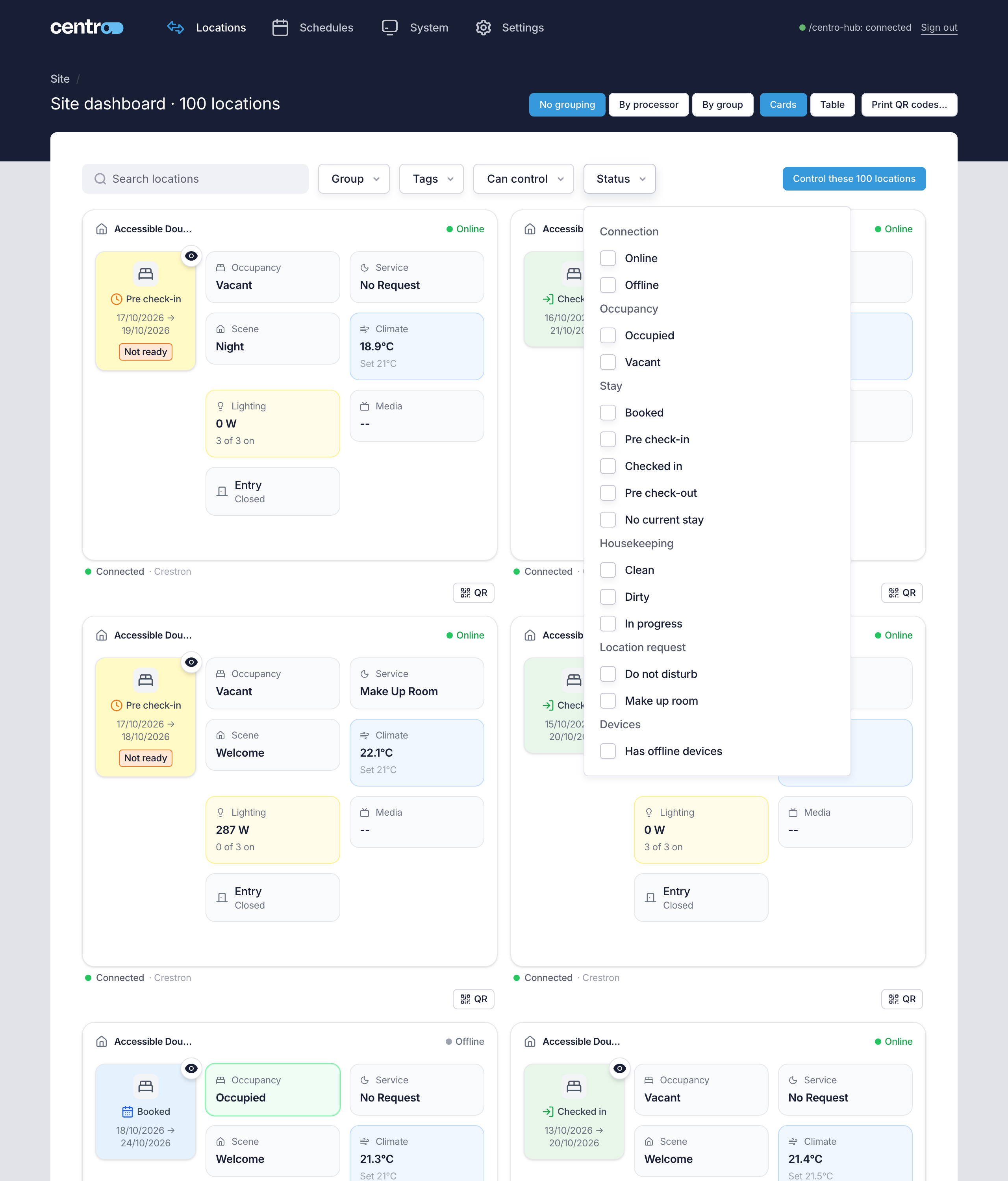Check the Occupied filter checkbox
Screen dimensions: 1008x1181
click(608, 336)
